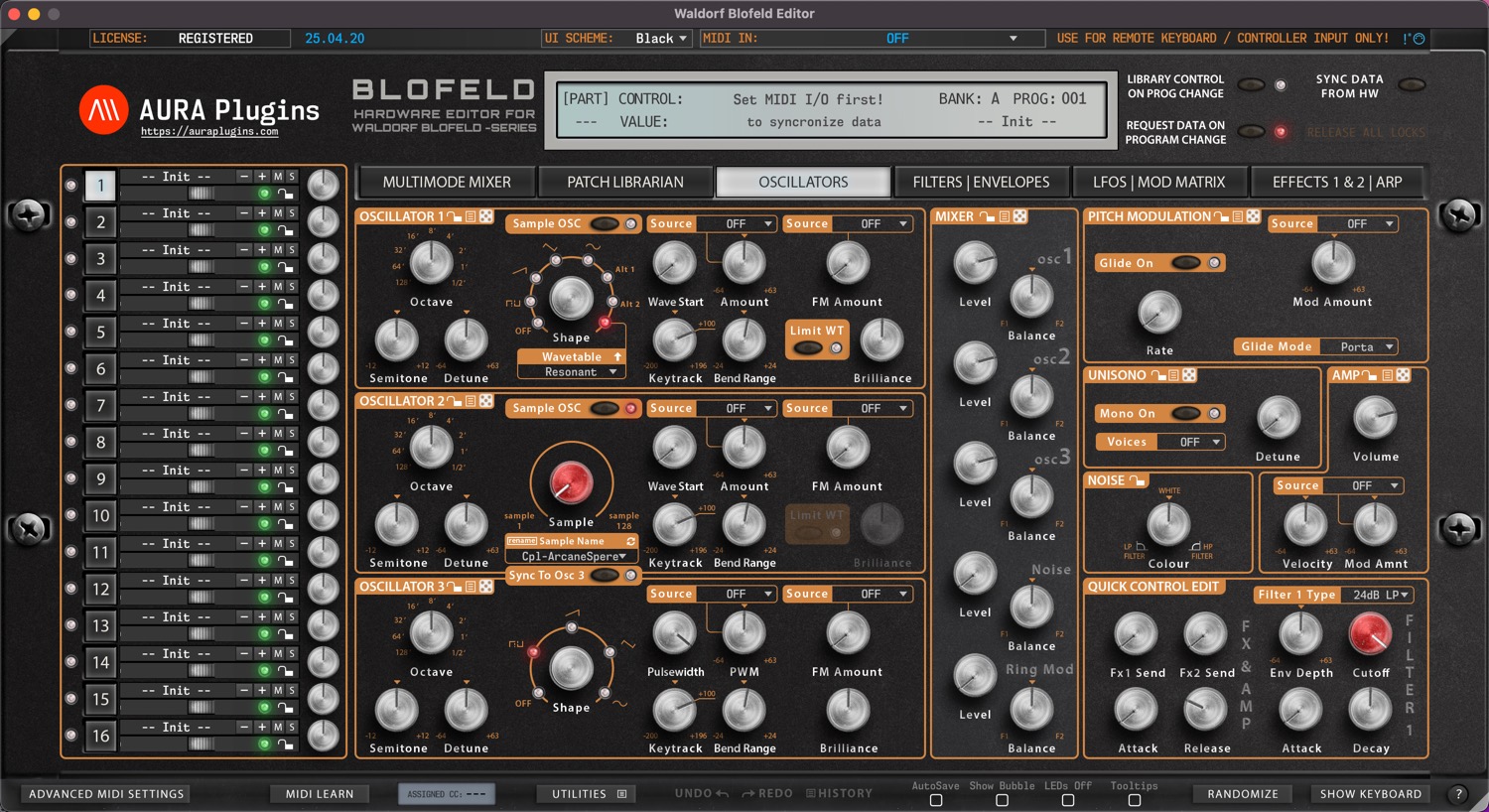
Task: Open the Pitch Modulation section menu icon
Action: coord(1238,216)
